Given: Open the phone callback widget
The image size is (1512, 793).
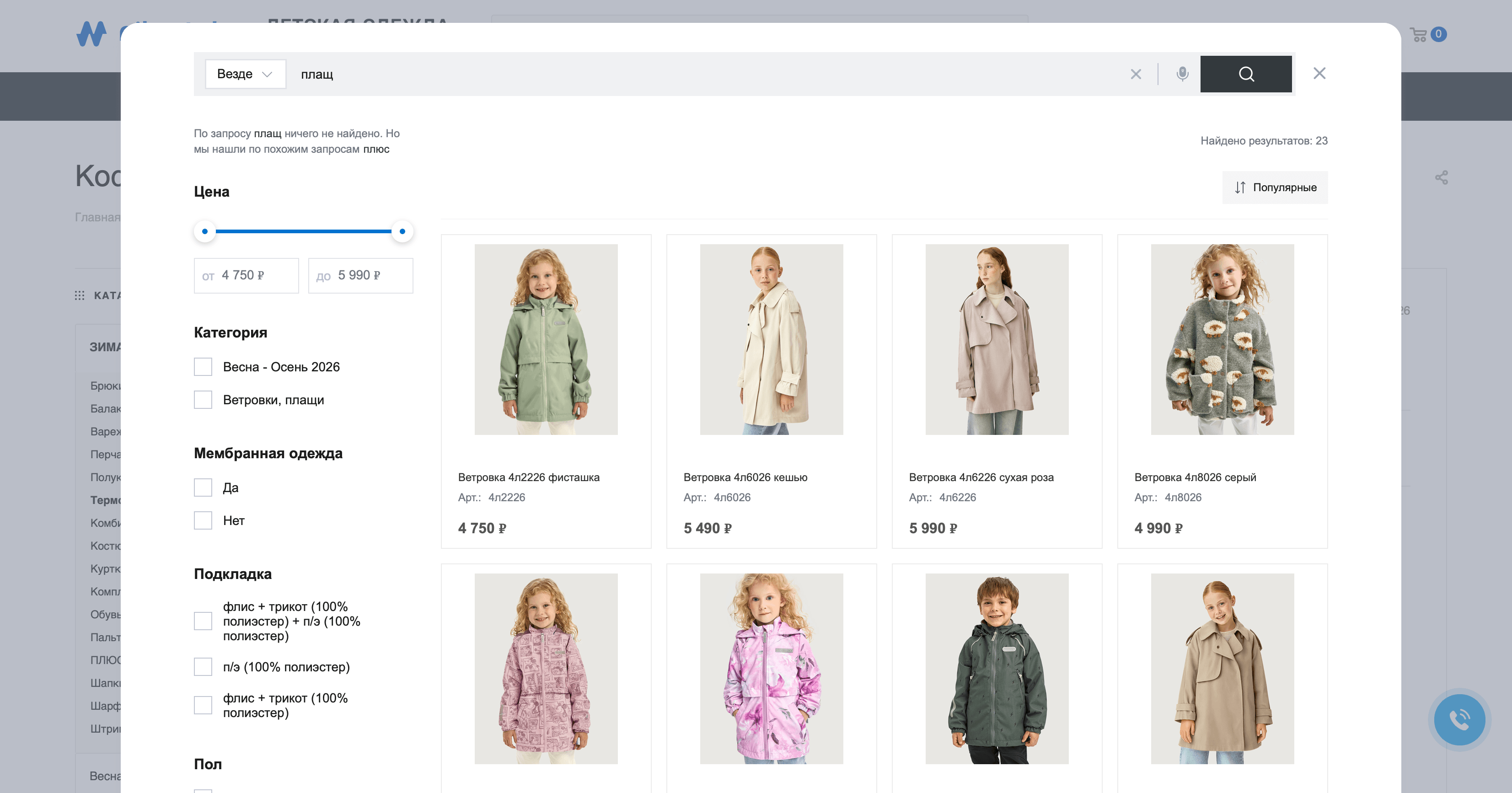Looking at the screenshot, I should (1459, 720).
